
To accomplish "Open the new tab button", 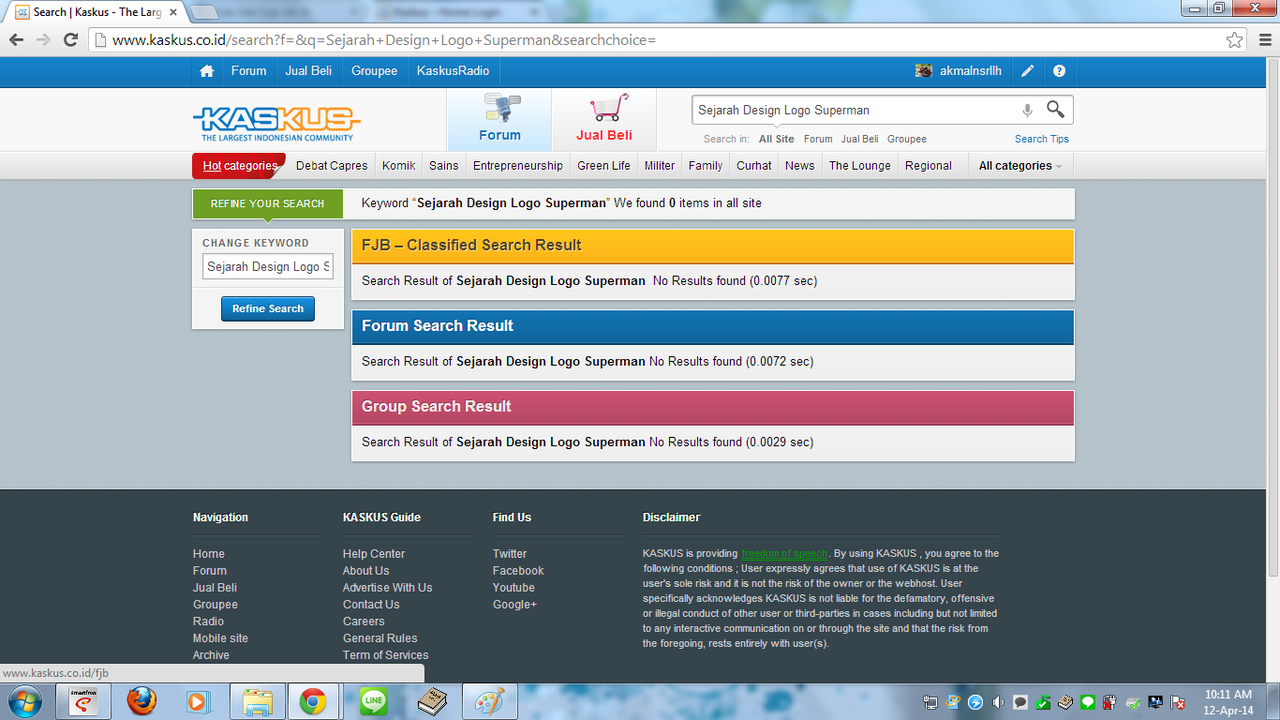I will tap(204, 12).
